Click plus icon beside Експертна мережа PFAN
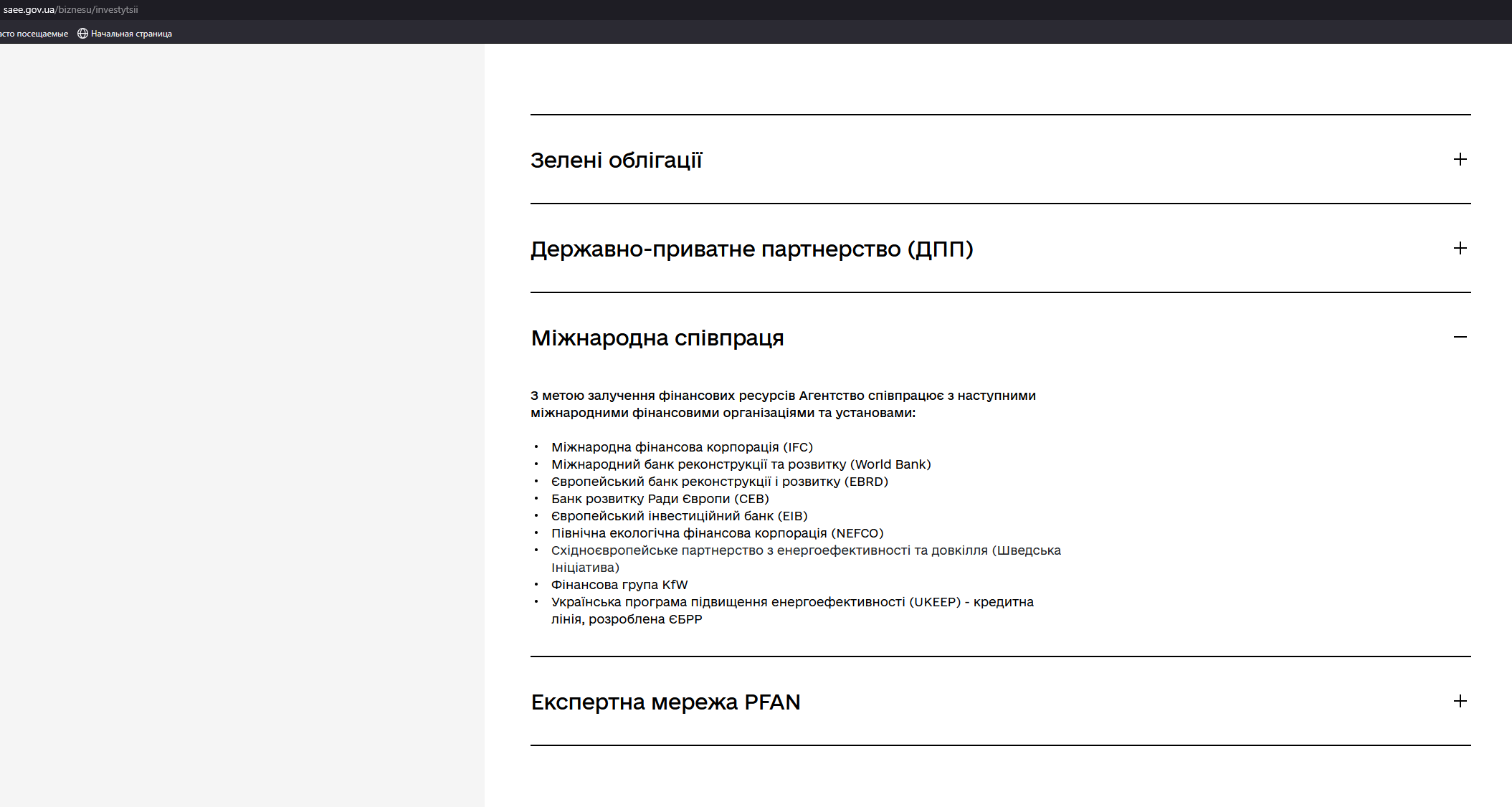 1460,701
